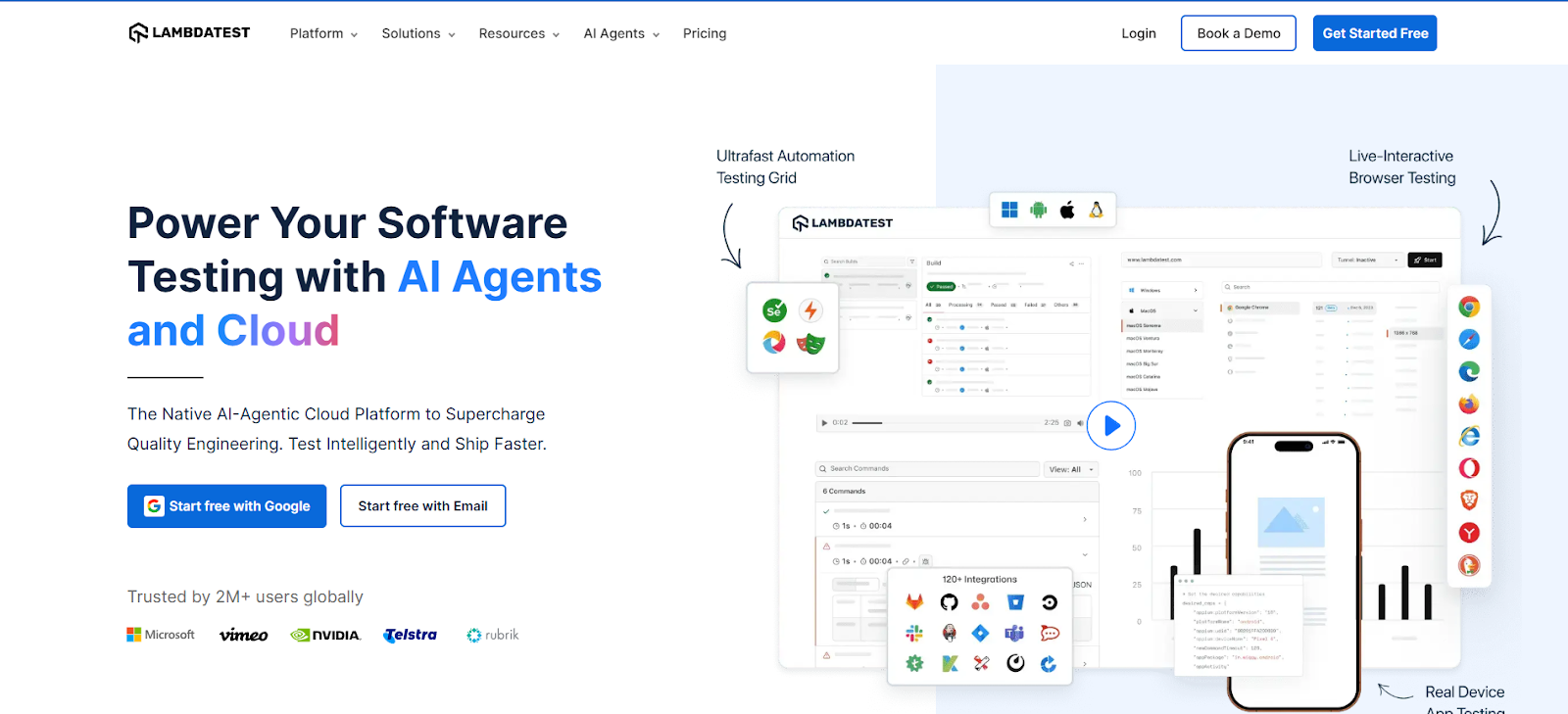Click Get Started Free button
Viewport: 1568px width, 714px height.
point(1375,33)
